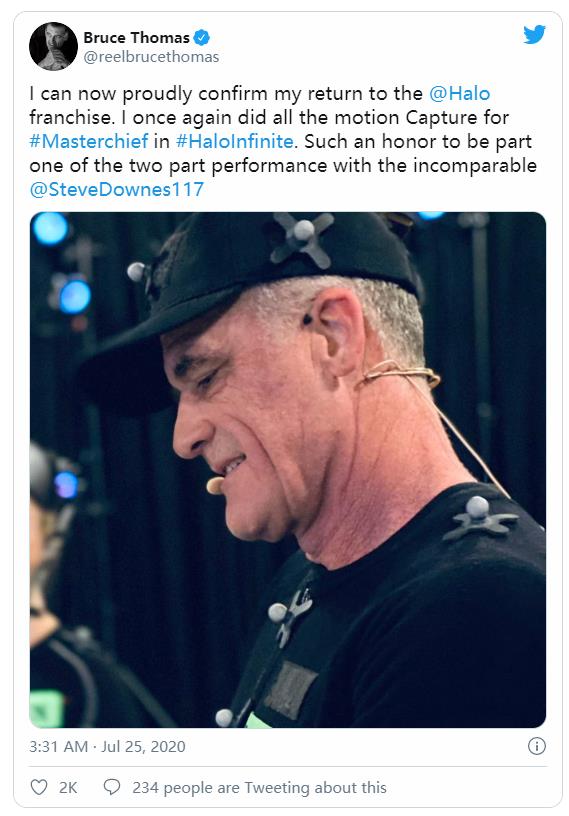
Task: Click the man's black cap in photo
Action: point(250,291)
